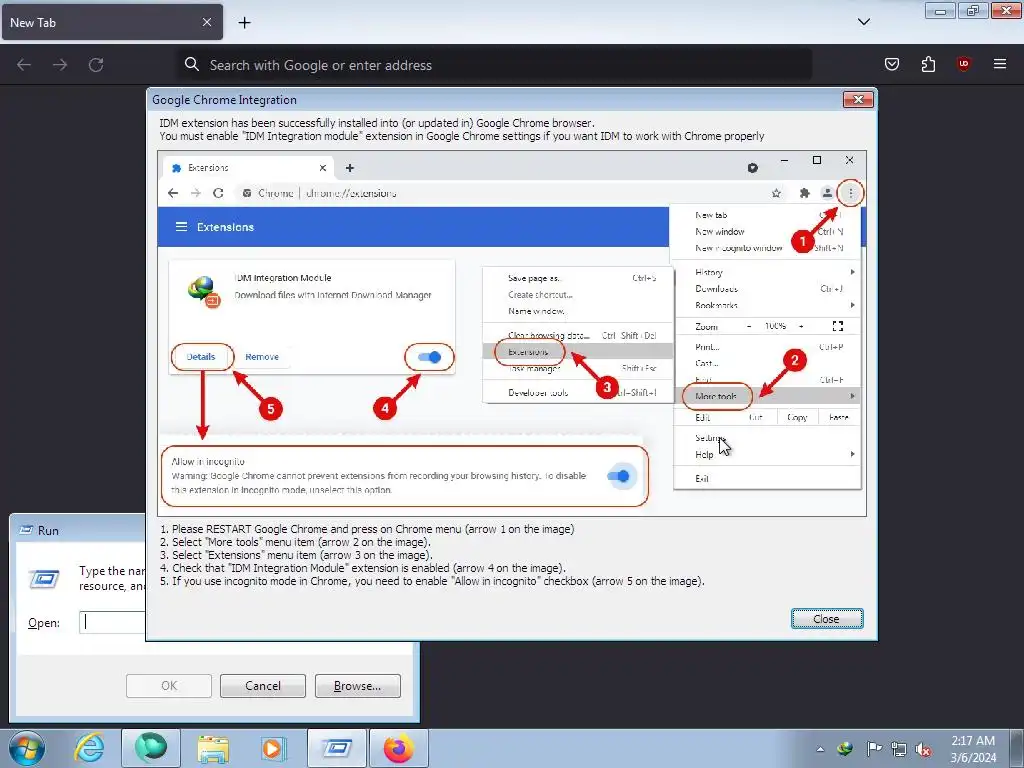This screenshot has width=1024, height=768.
Task: Focus the Search with Google address bar
Action: click(x=494, y=65)
